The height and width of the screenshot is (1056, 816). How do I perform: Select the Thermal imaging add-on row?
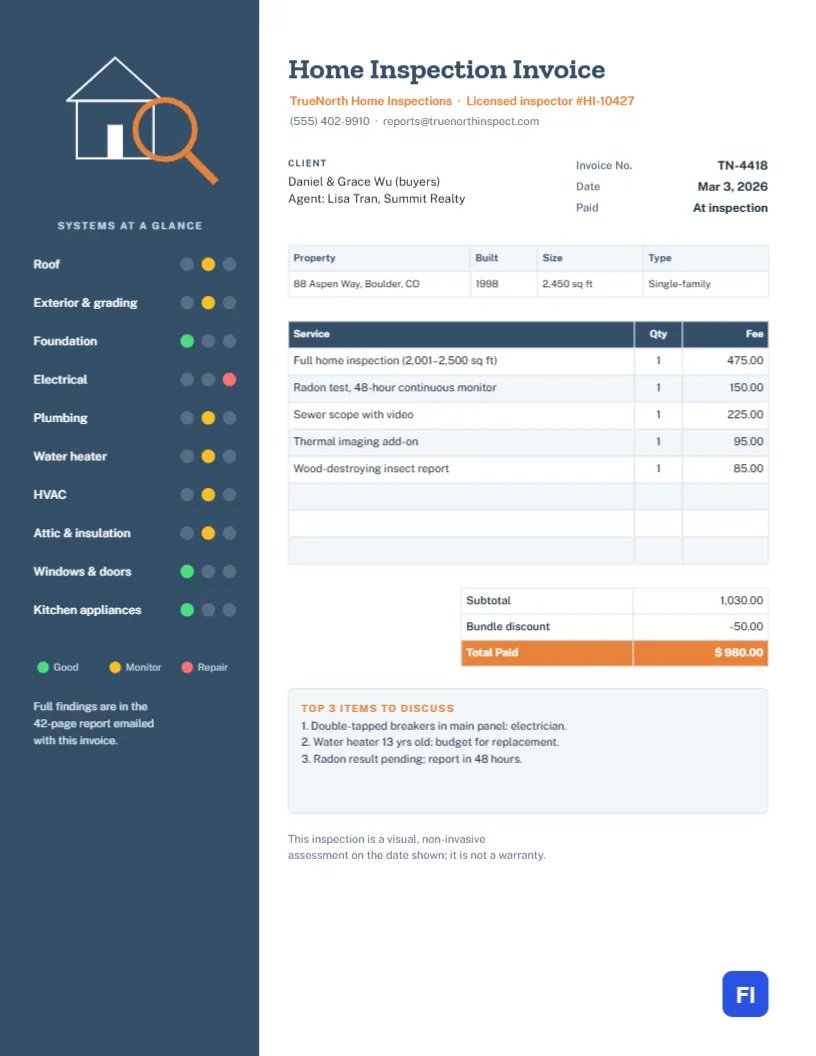(x=529, y=442)
